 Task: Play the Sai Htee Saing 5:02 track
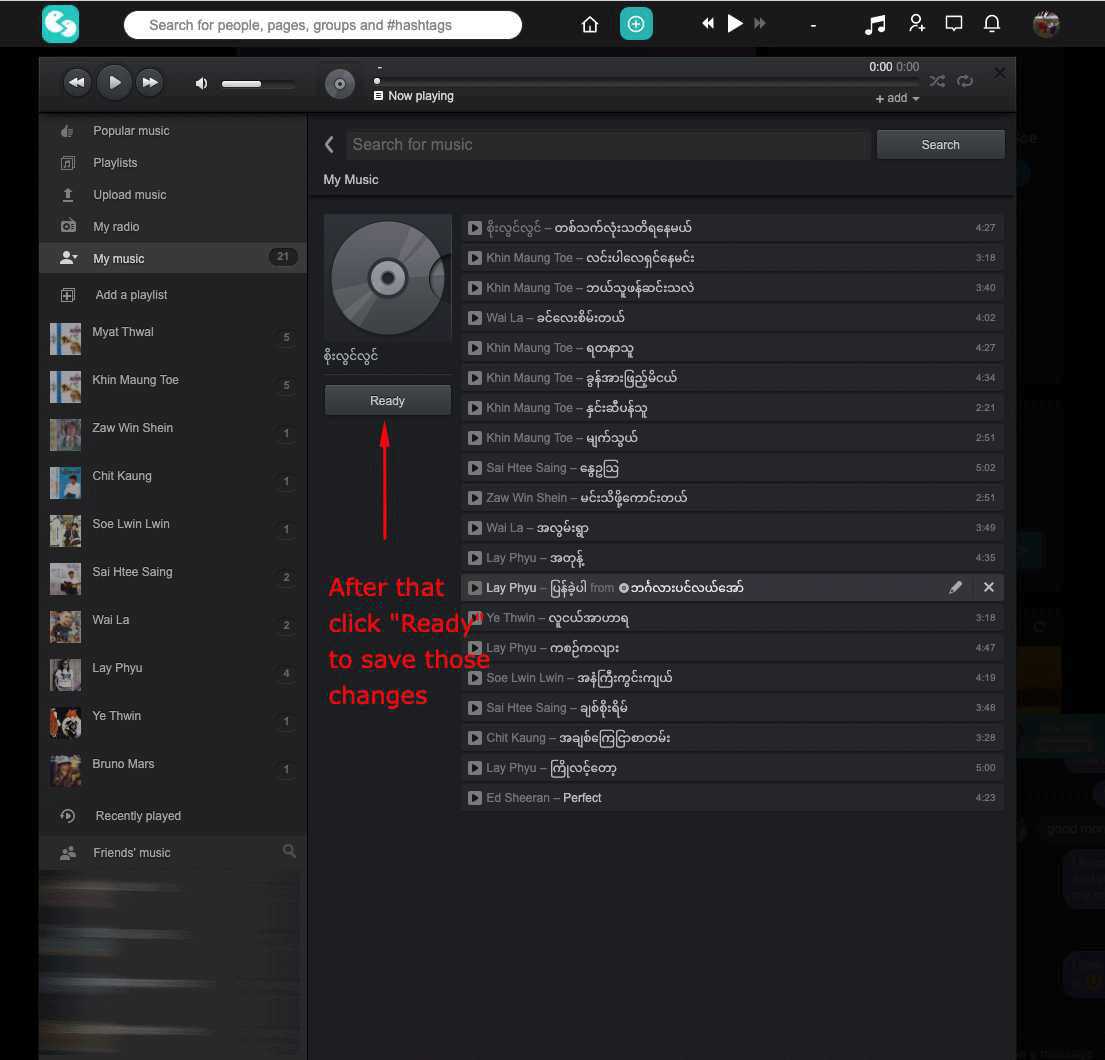pyautogui.click(x=475, y=468)
